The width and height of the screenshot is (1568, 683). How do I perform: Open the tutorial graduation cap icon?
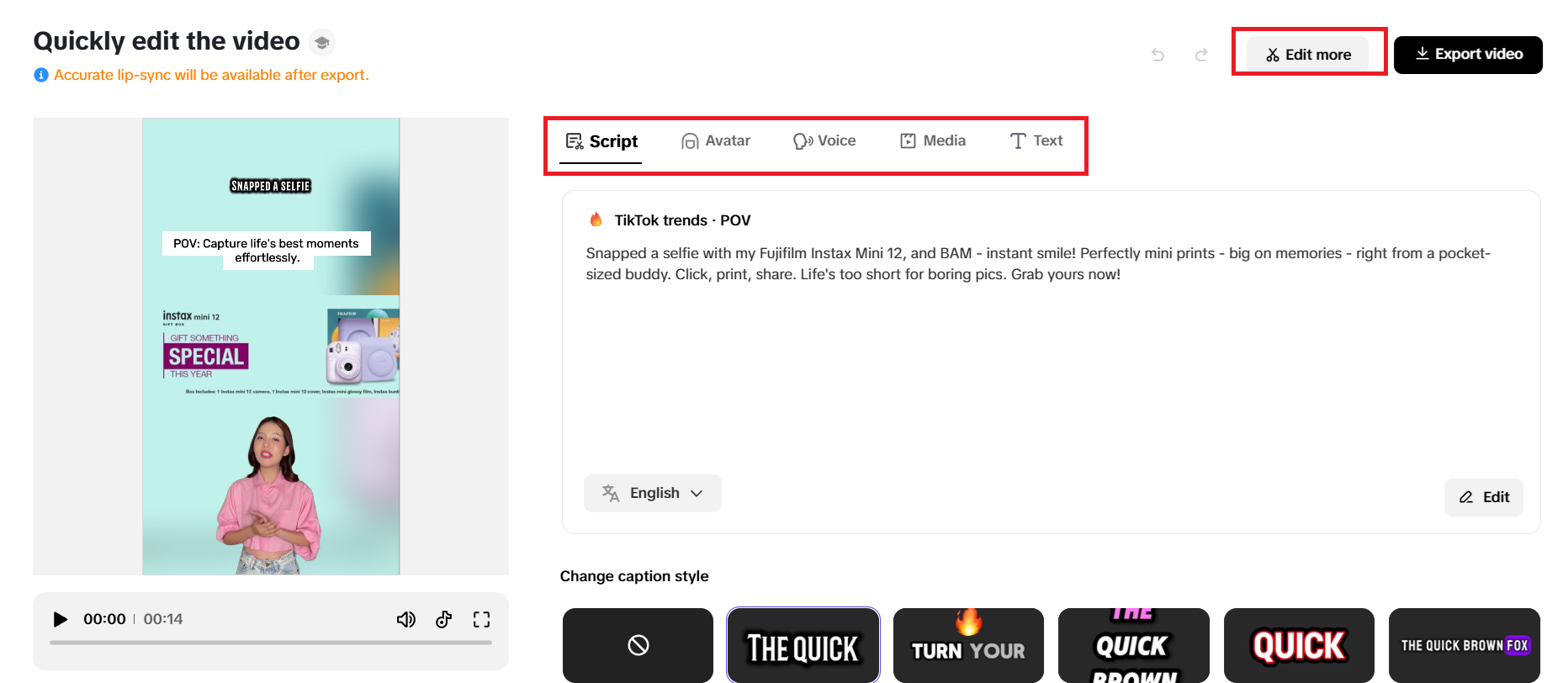(x=322, y=42)
